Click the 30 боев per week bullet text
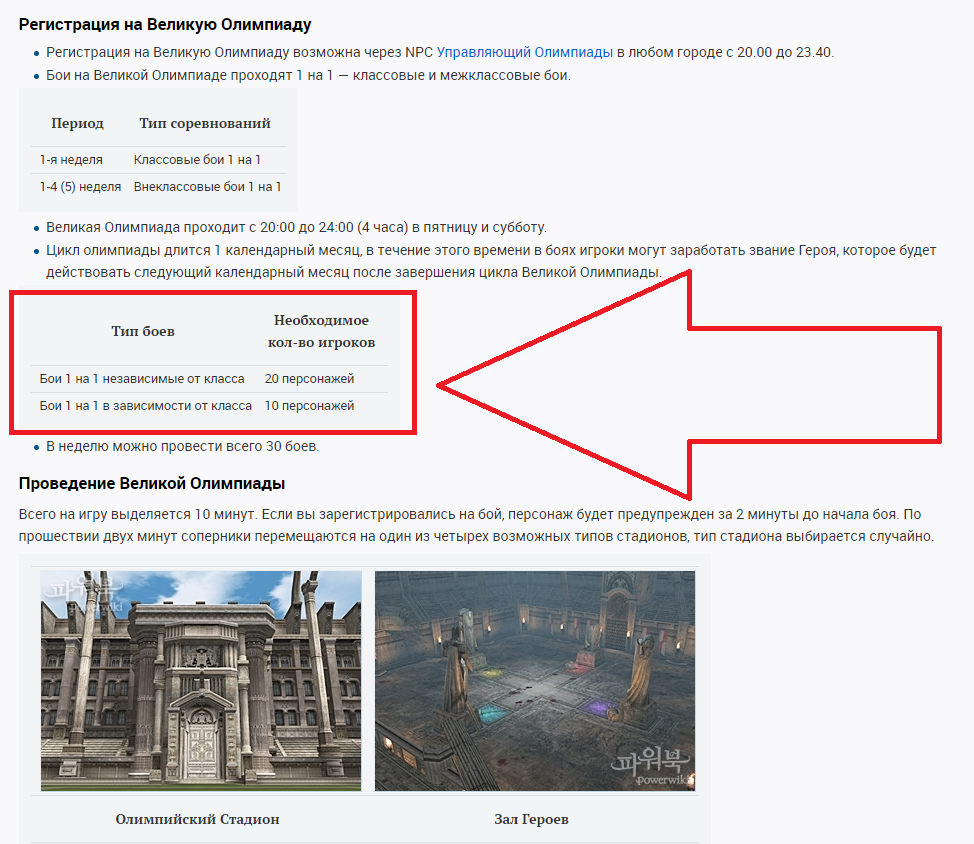974x844 pixels. [183, 447]
